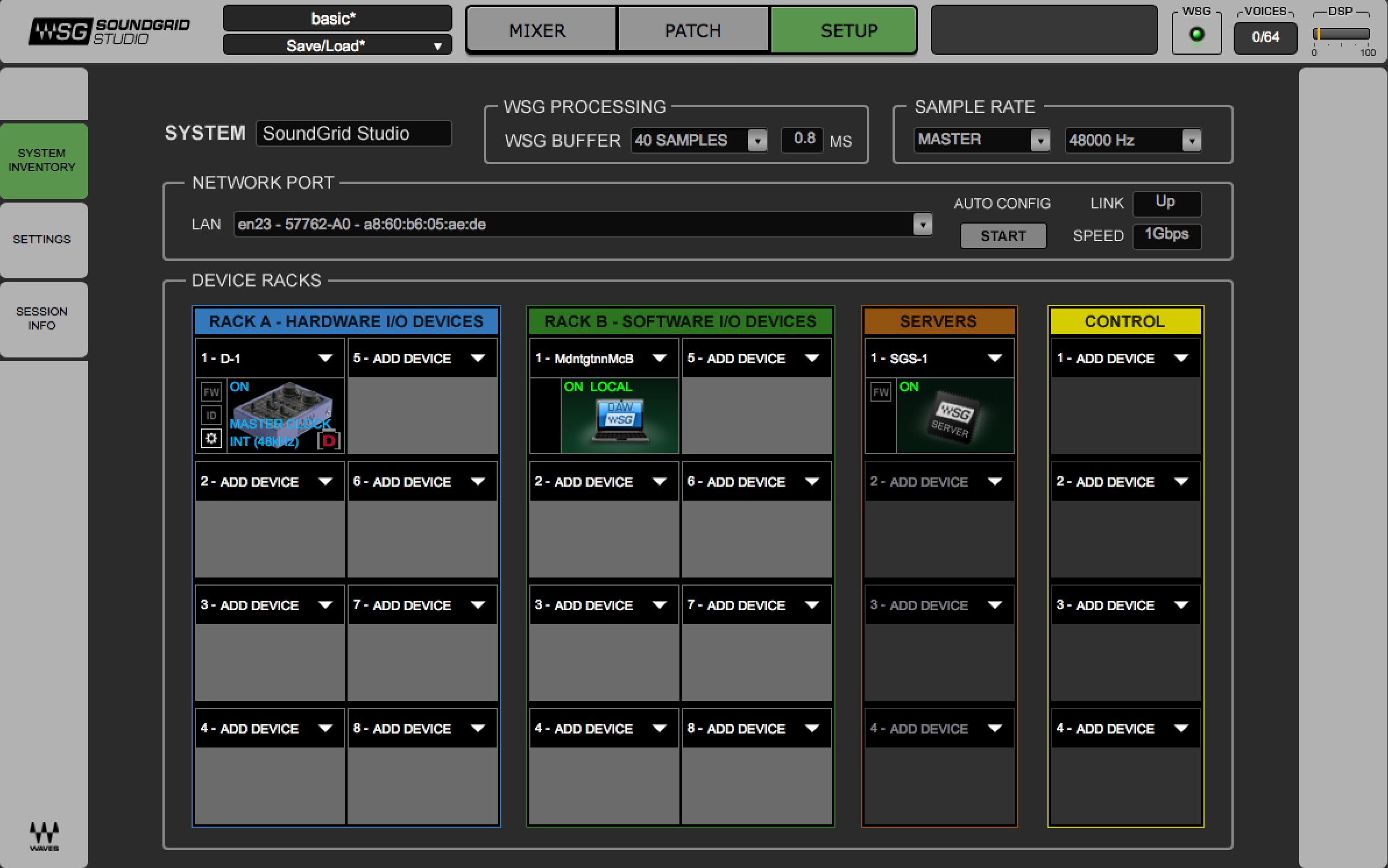
Task: Expand the 48000 Hz sample rate dropdown
Action: click(1133, 140)
